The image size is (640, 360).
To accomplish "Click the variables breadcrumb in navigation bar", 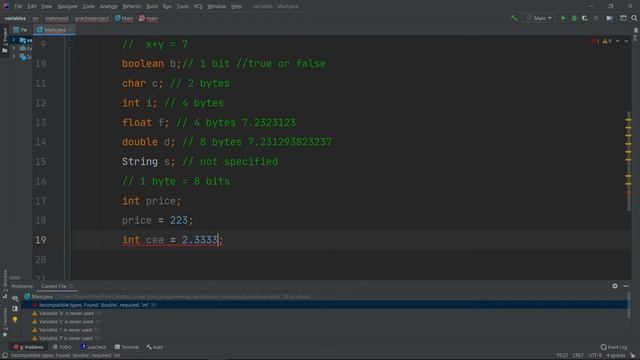I will [x=16, y=18].
